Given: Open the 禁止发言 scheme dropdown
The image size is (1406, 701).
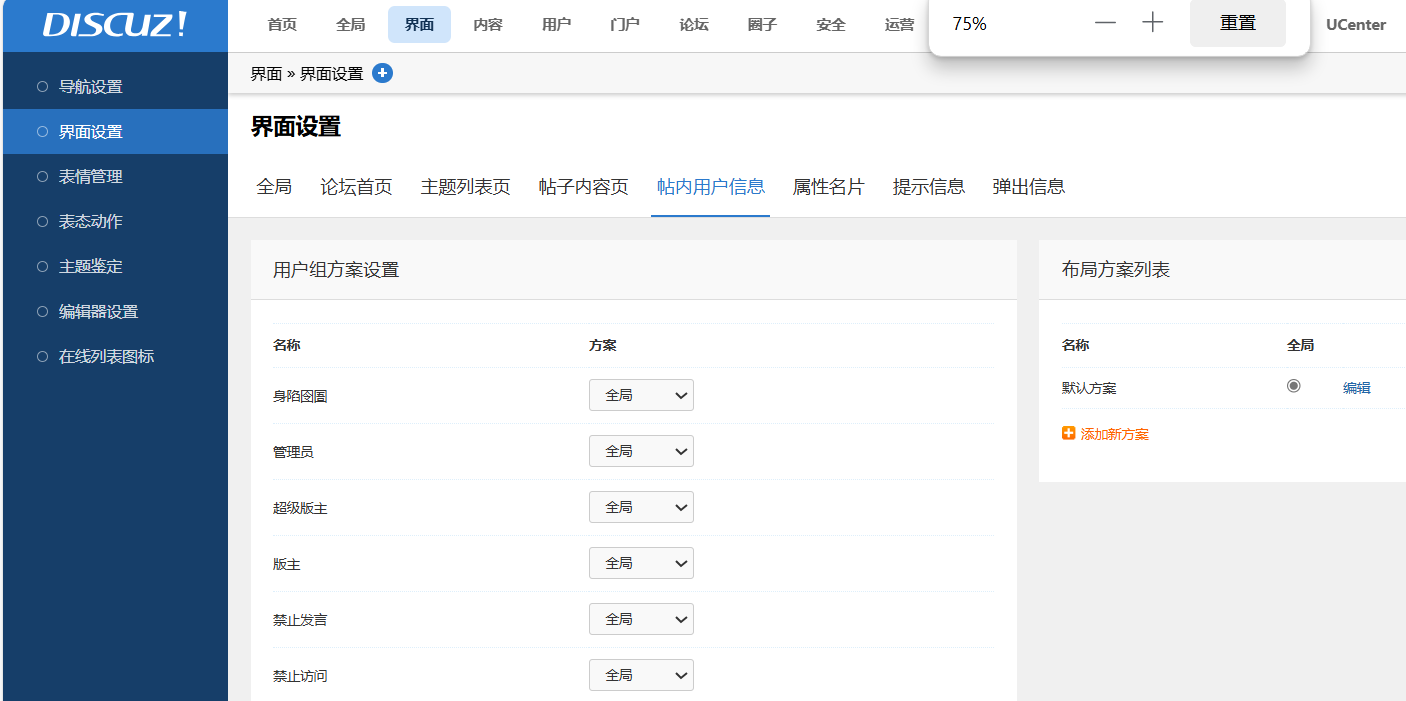Looking at the screenshot, I should pyautogui.click(x=641, y=619).
